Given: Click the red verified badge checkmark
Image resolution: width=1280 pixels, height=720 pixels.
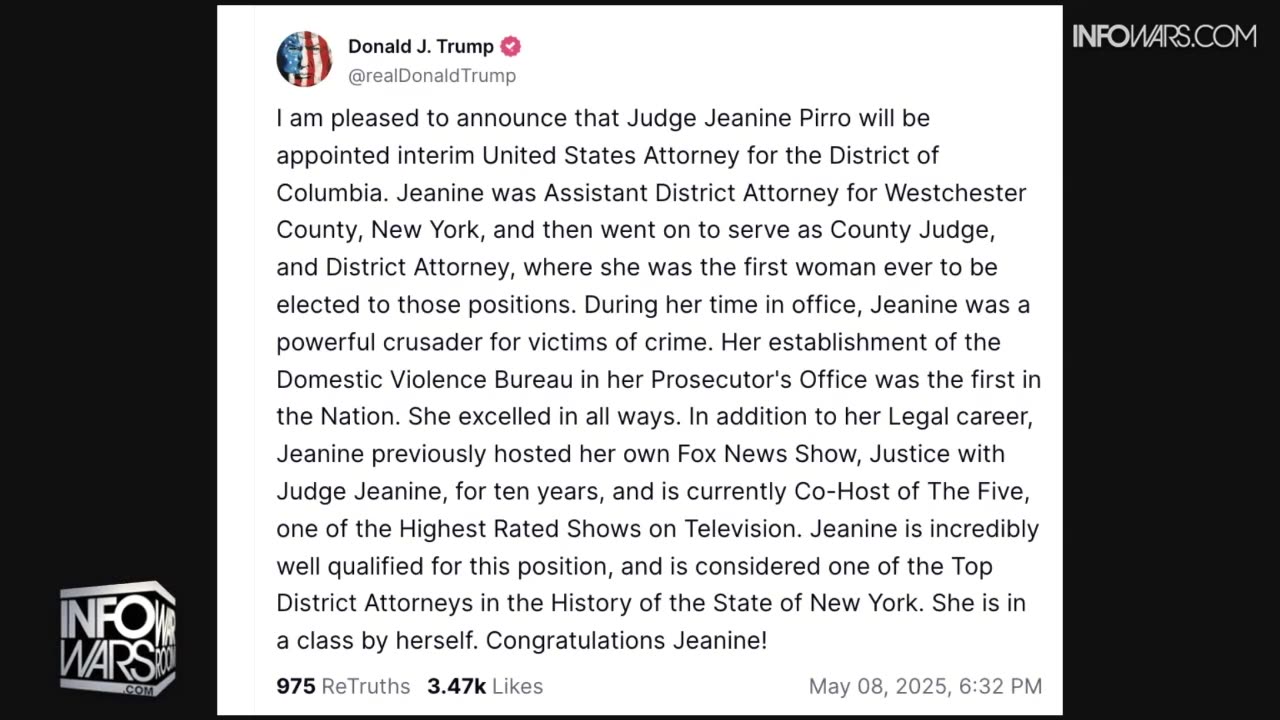Looking at the screenshot, I should point(511,46).
